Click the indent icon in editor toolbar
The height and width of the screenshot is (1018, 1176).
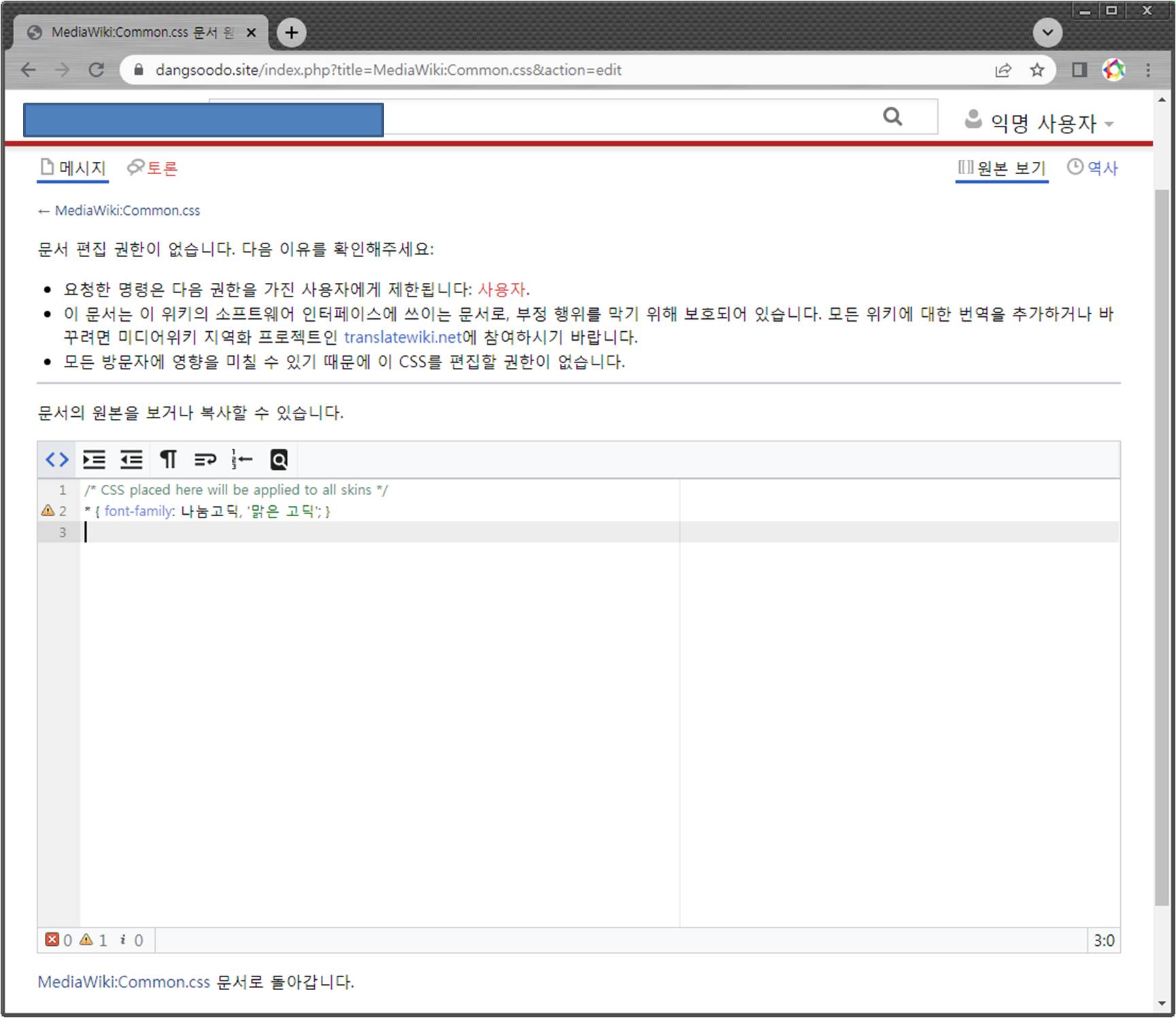point(94,460)
